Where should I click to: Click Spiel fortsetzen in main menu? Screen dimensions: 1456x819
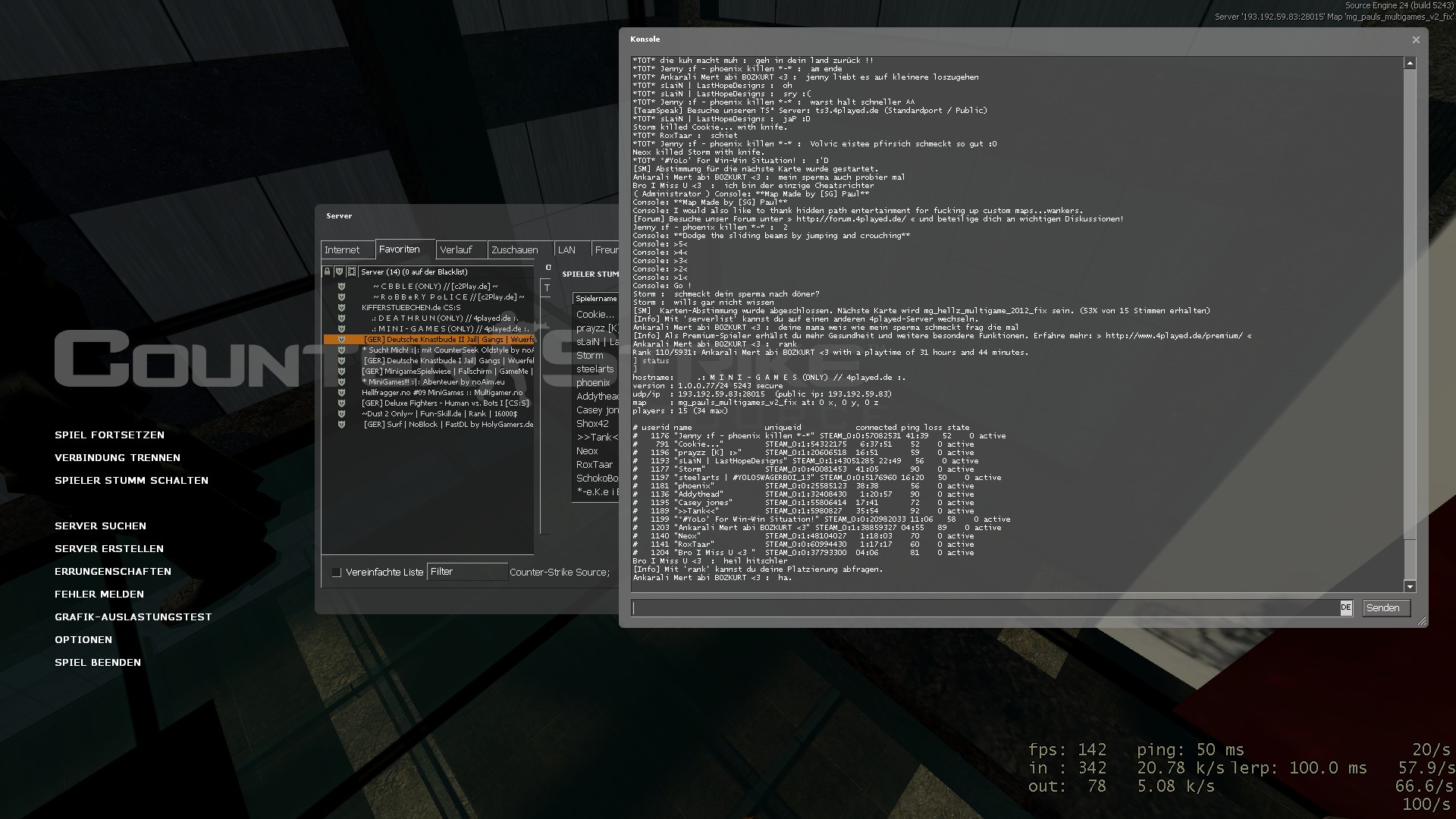[x=109, y=435]
